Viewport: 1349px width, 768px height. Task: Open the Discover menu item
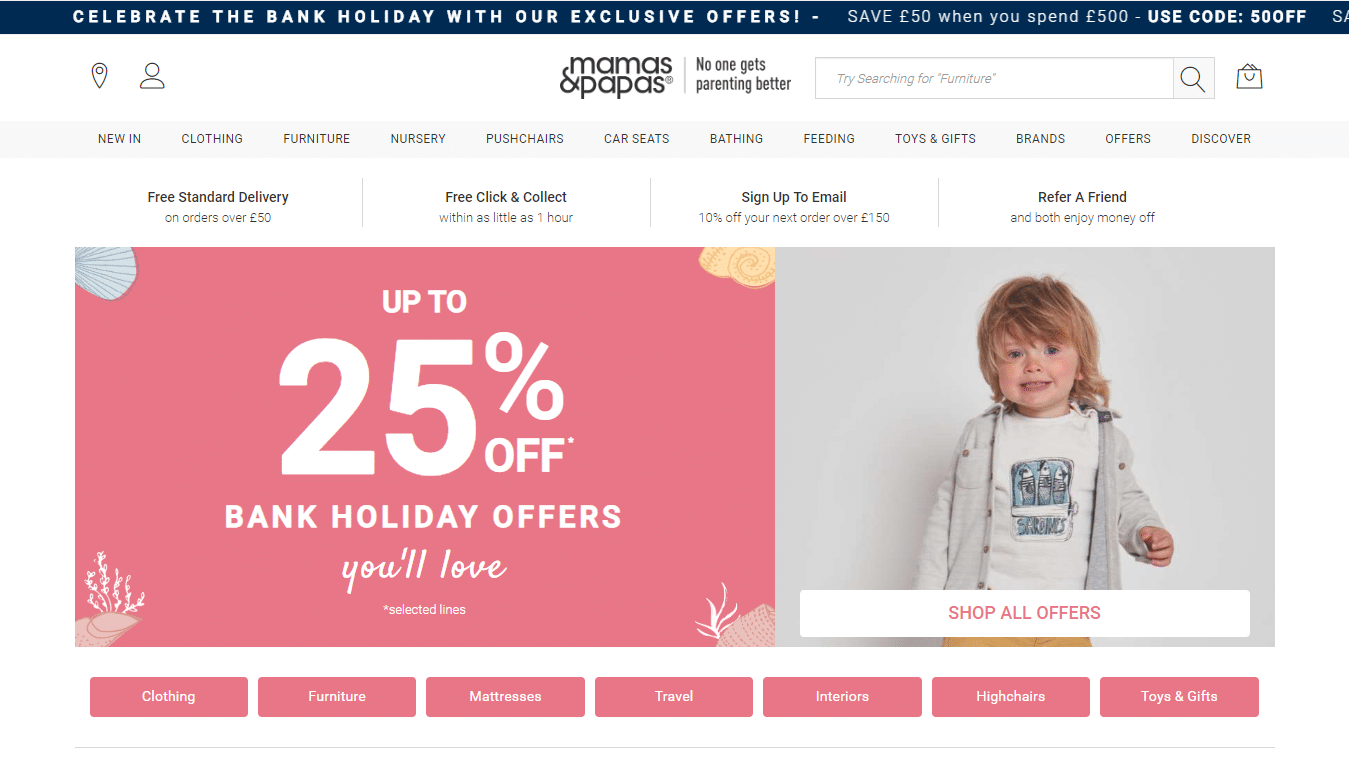(x=1221, y=139)
